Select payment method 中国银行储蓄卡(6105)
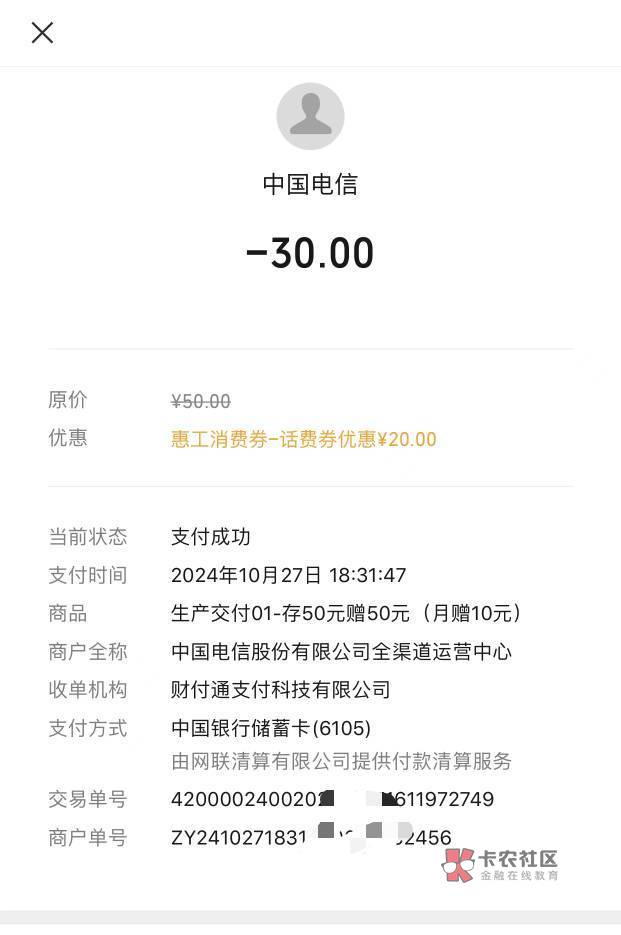The height and width of the screenshot is (935, 621). (271, 728)
